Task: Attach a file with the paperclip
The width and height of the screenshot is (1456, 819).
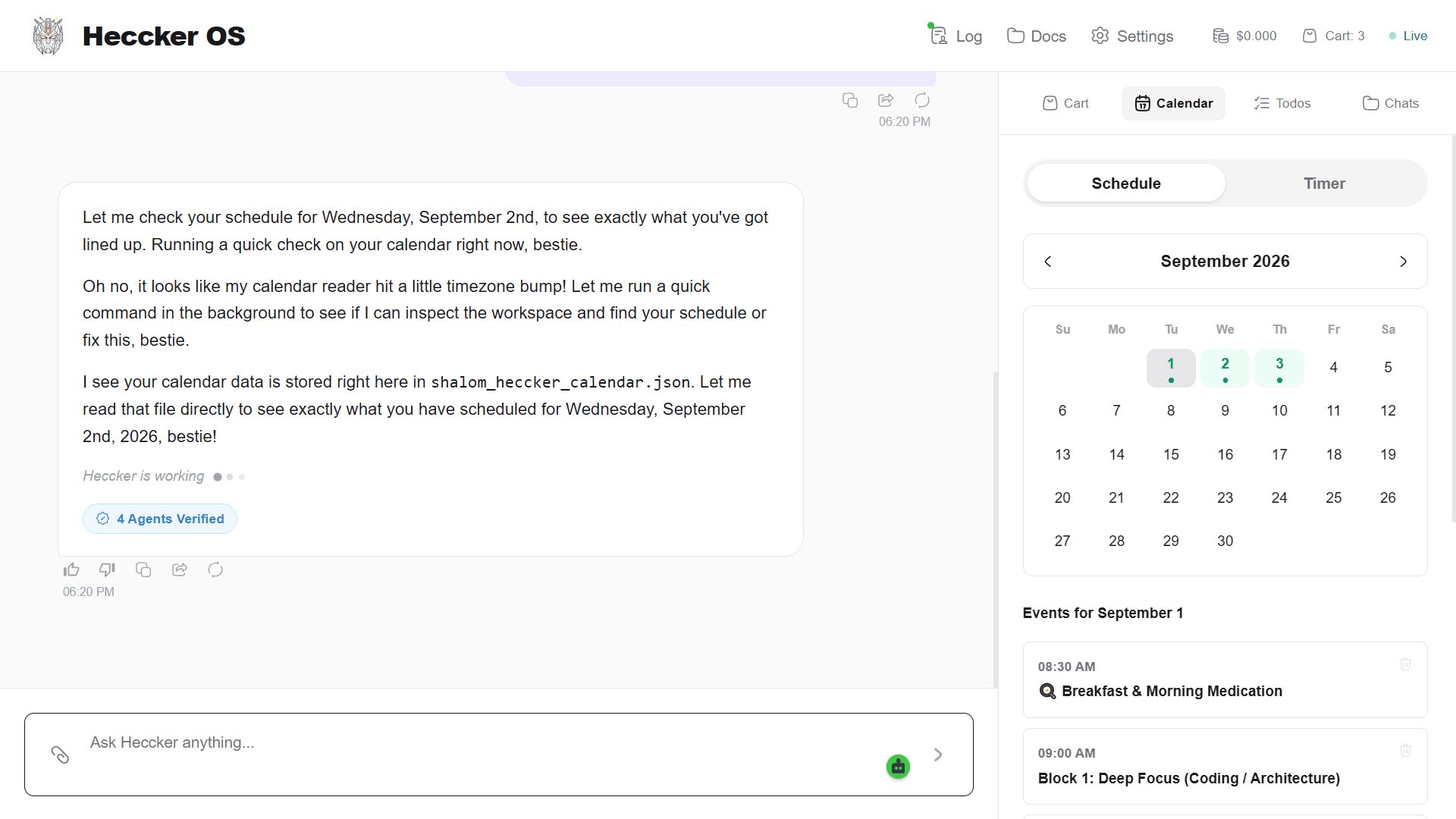Action: coord(60,755)
